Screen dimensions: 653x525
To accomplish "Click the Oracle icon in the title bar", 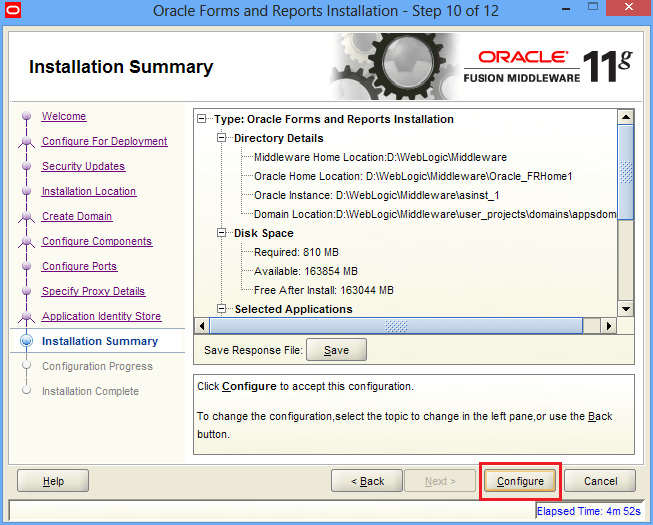I will (x=12, y=10).
